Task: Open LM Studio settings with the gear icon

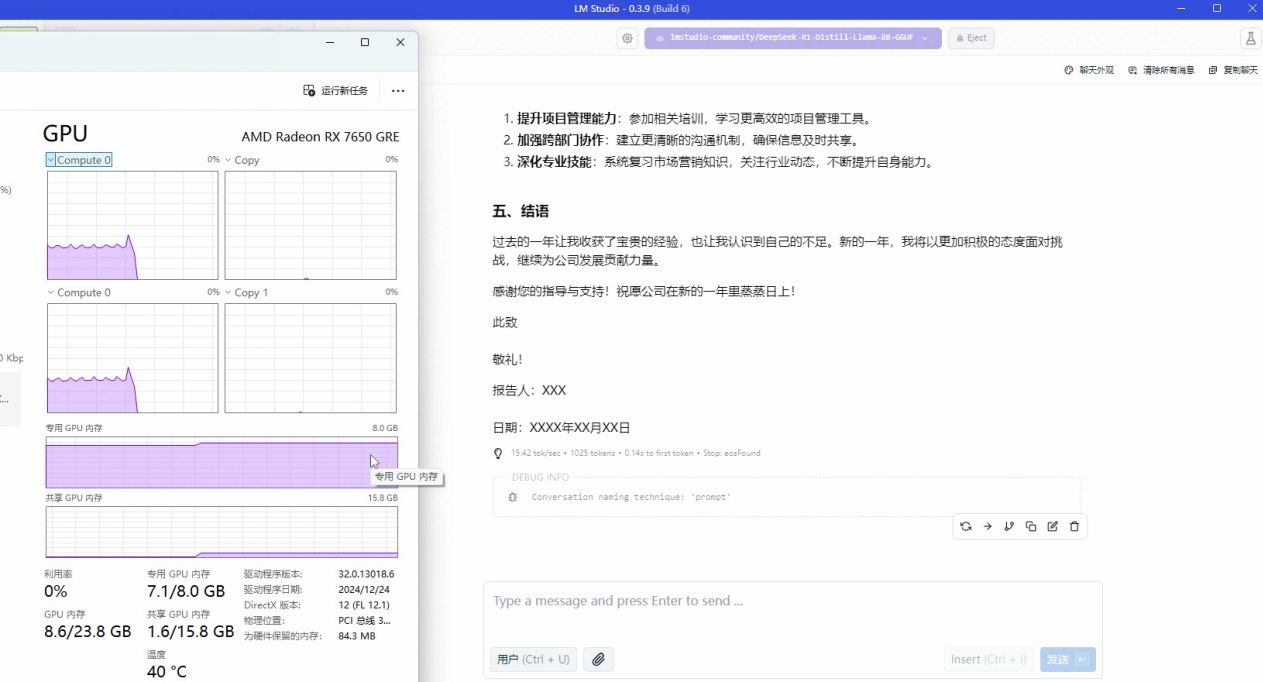Action: [627, 37]
